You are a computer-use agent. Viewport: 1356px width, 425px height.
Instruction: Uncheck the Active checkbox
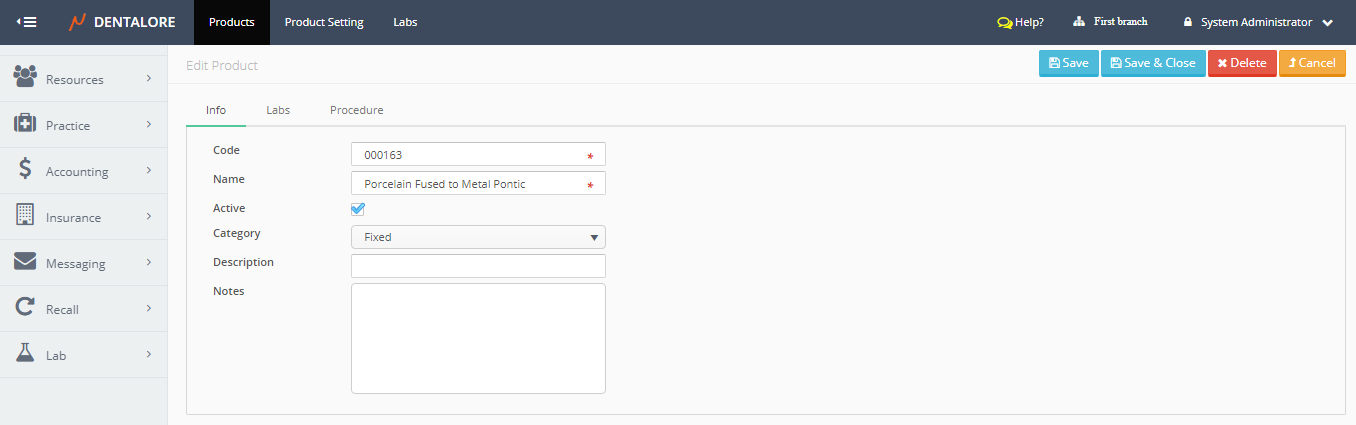pos(358,209)
